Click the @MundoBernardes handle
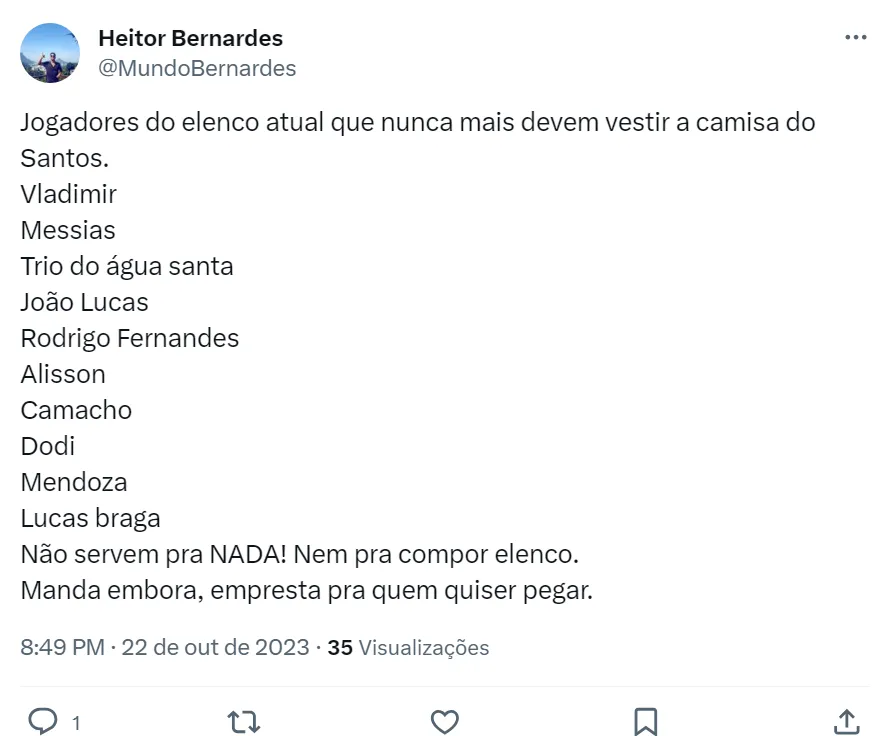Screen dimensions: 884x736 click(x=197, y=68)
